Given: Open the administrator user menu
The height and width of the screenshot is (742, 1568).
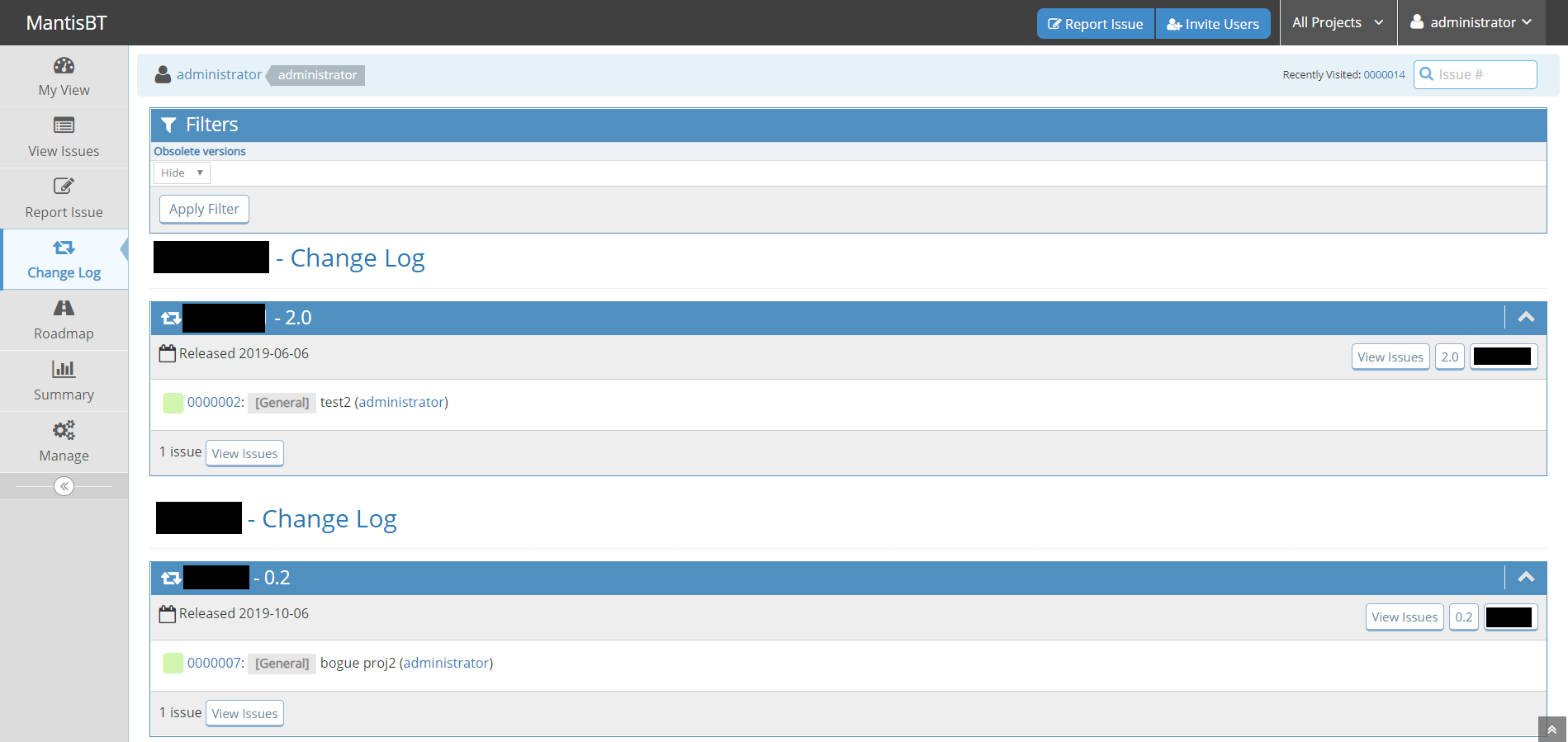Looking at the screenshot, I should point(1471,23).
